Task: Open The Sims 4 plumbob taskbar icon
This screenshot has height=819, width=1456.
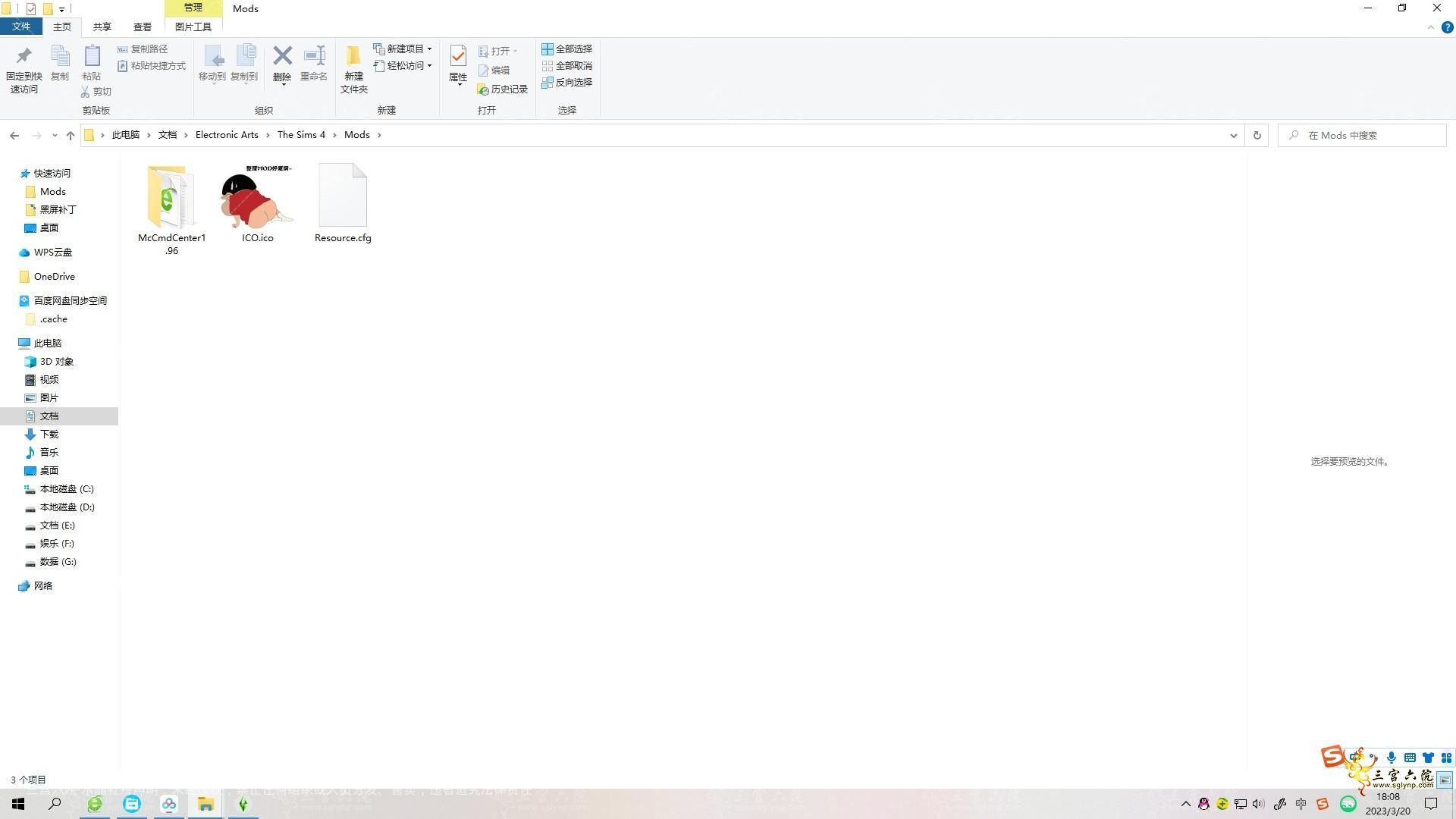Action: (x=243, y=804)
